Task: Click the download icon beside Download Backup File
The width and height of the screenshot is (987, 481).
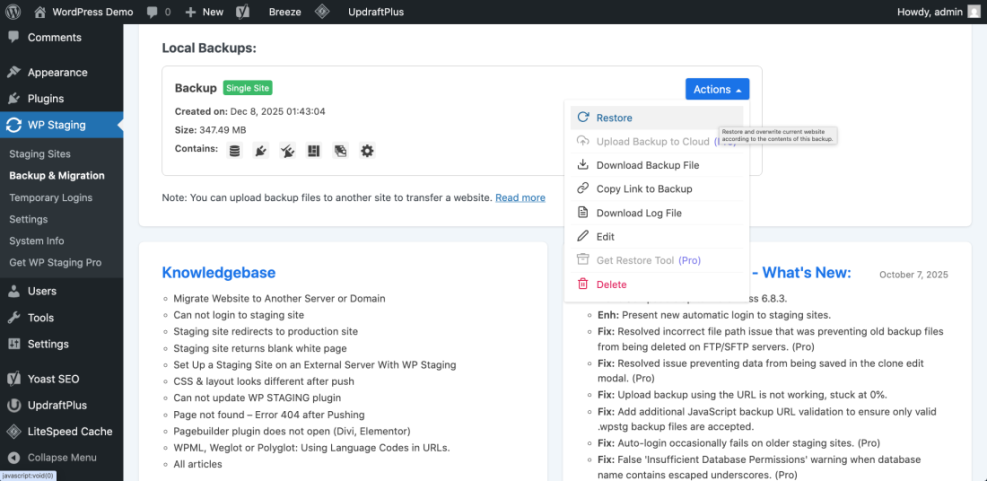Action: [x=584, y=165]
